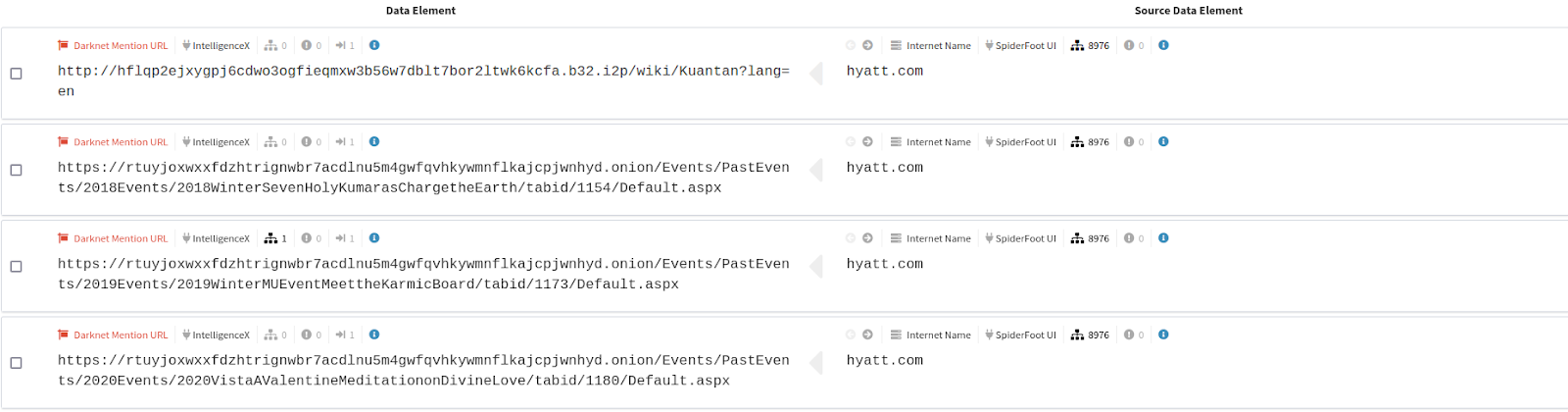
Task: Click the exclamation risk icon in third data row
Action: [307, 238]
